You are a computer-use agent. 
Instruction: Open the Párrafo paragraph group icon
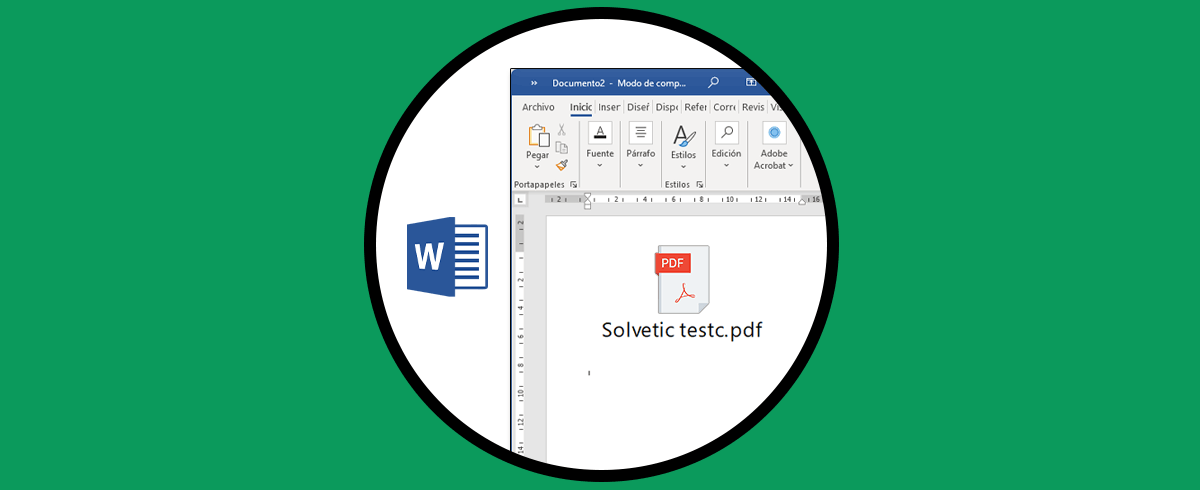(x=641, y=133)
